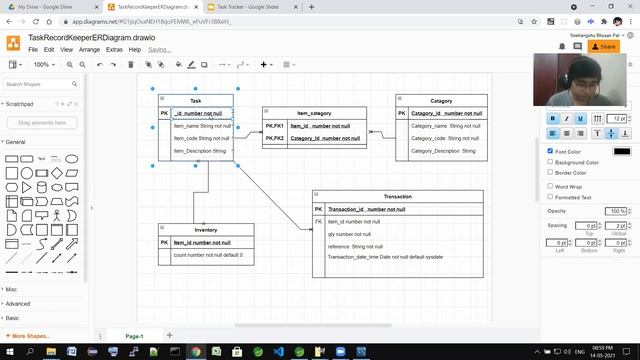Open the Help menu
This screenshot has width=640, height=360.
click(x=135, y=50)
